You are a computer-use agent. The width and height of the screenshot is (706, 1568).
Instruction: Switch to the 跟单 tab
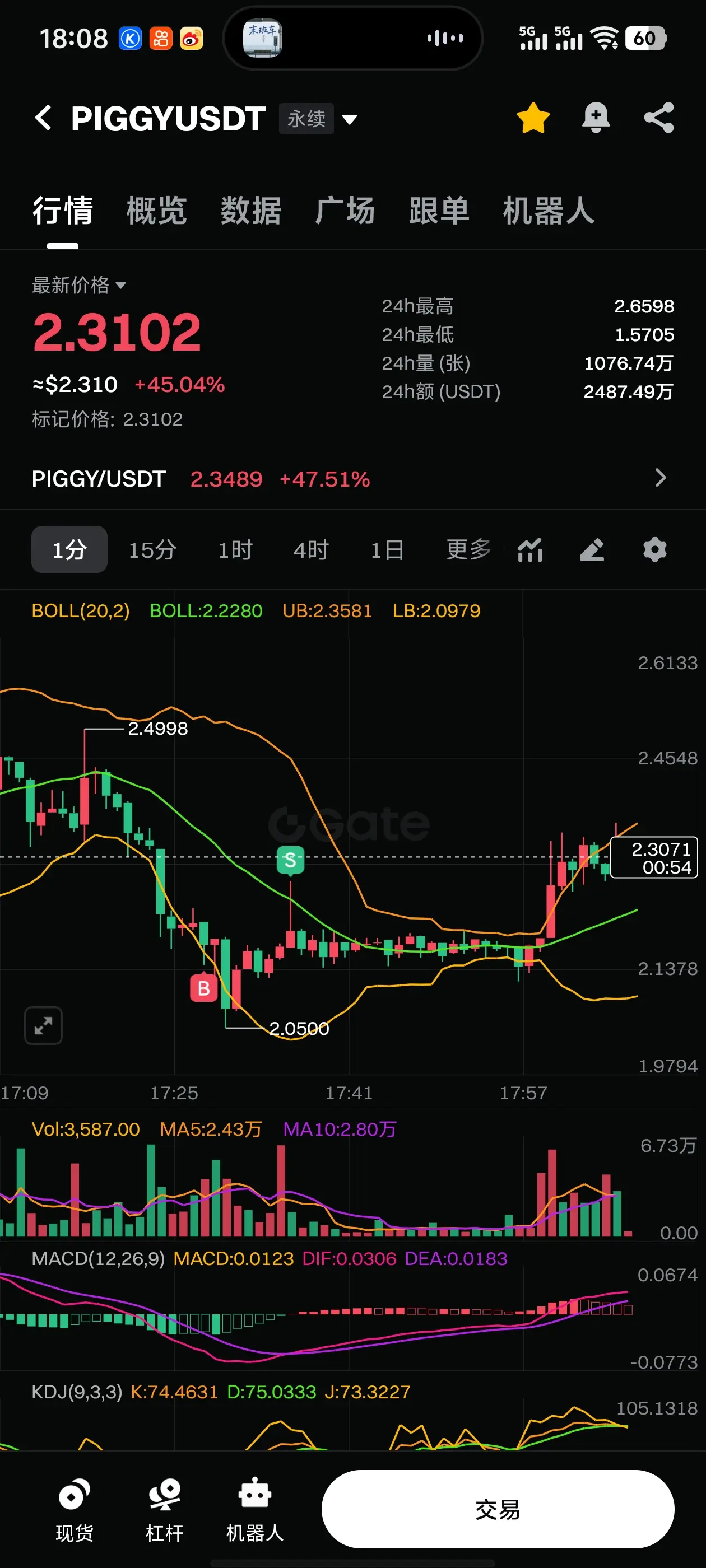pyautogui.click(x=439, y=211)
